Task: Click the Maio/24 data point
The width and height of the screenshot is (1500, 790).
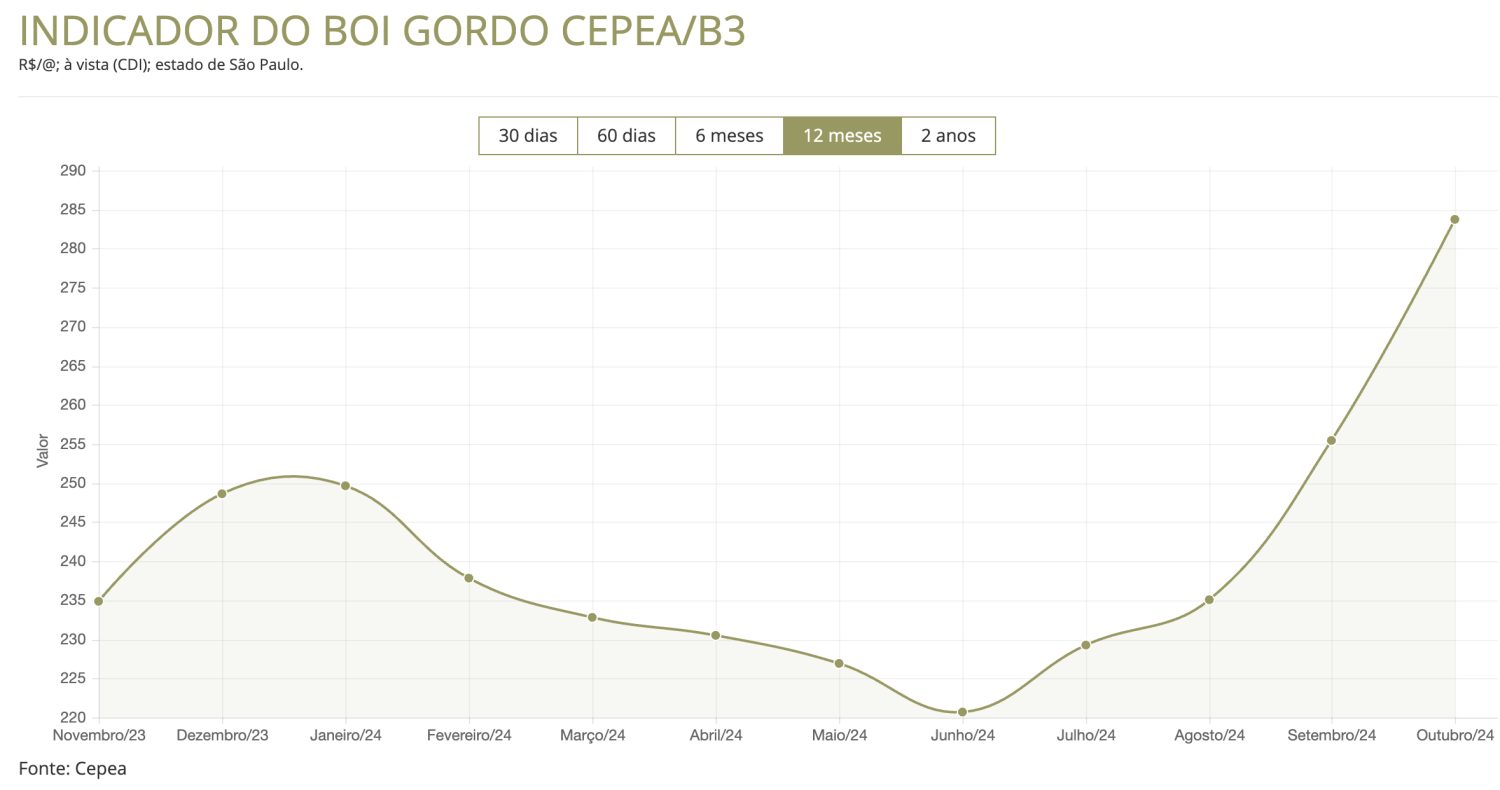Action: (839, 663)
